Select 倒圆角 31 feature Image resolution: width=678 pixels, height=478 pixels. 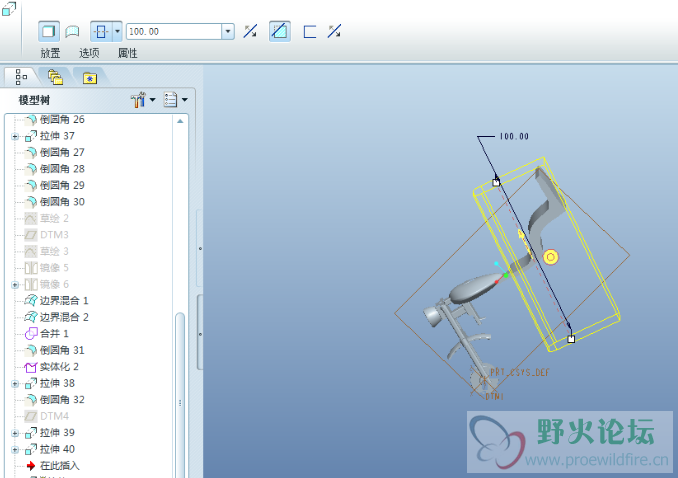coord(62,350)
